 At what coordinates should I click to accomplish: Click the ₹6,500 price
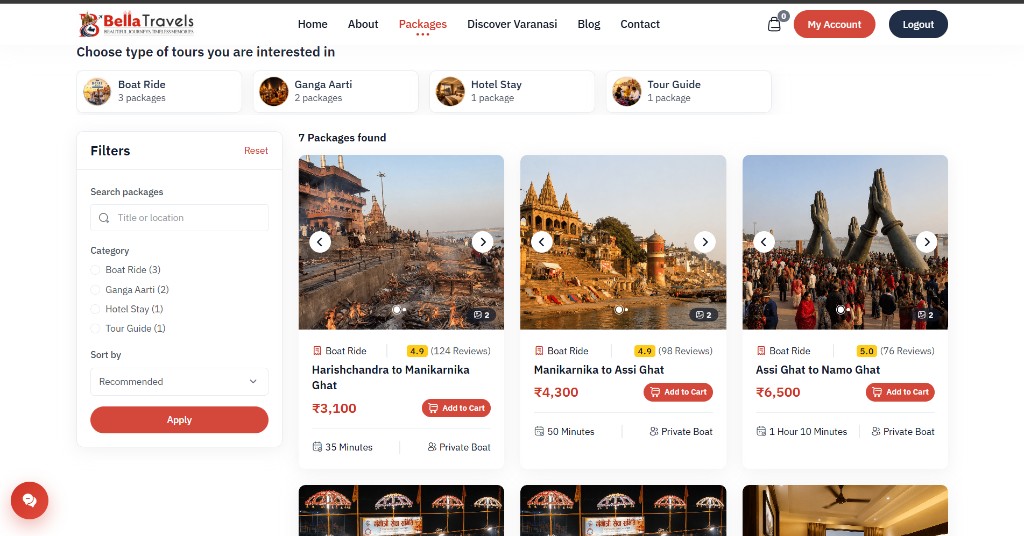pyautogui.click(x=778, y=392)
